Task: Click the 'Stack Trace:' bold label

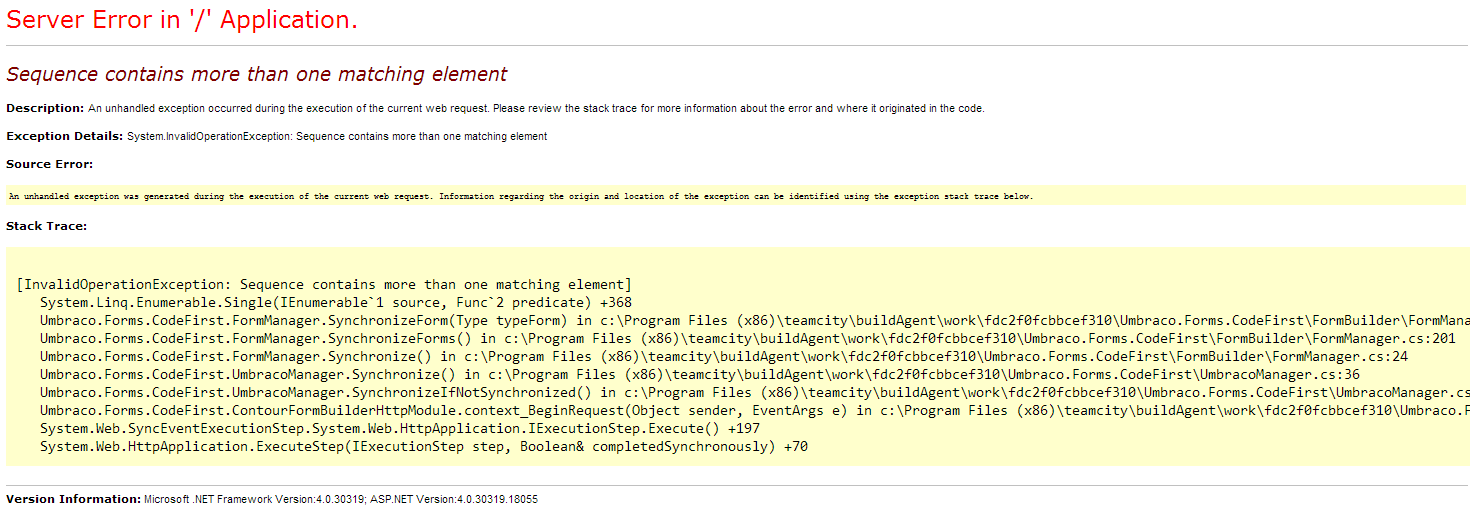Action: tap(46, 226)
